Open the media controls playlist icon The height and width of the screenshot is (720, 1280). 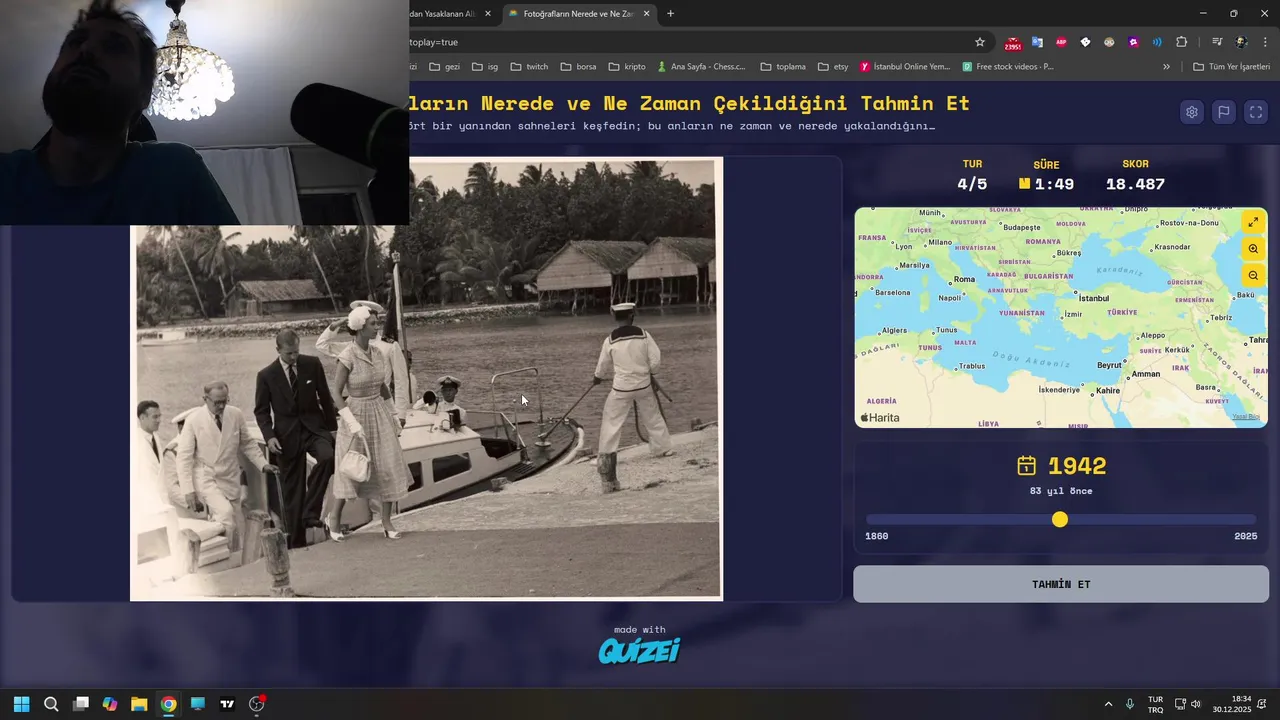1217,42
